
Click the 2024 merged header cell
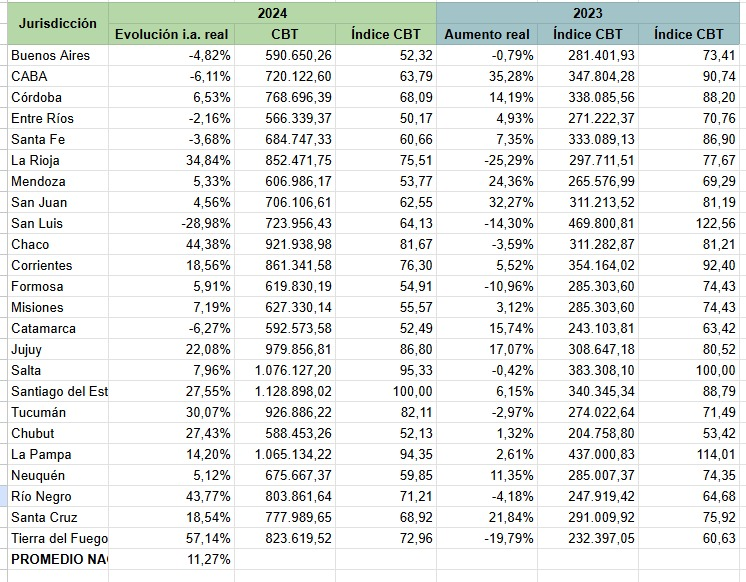pos(272,12)
